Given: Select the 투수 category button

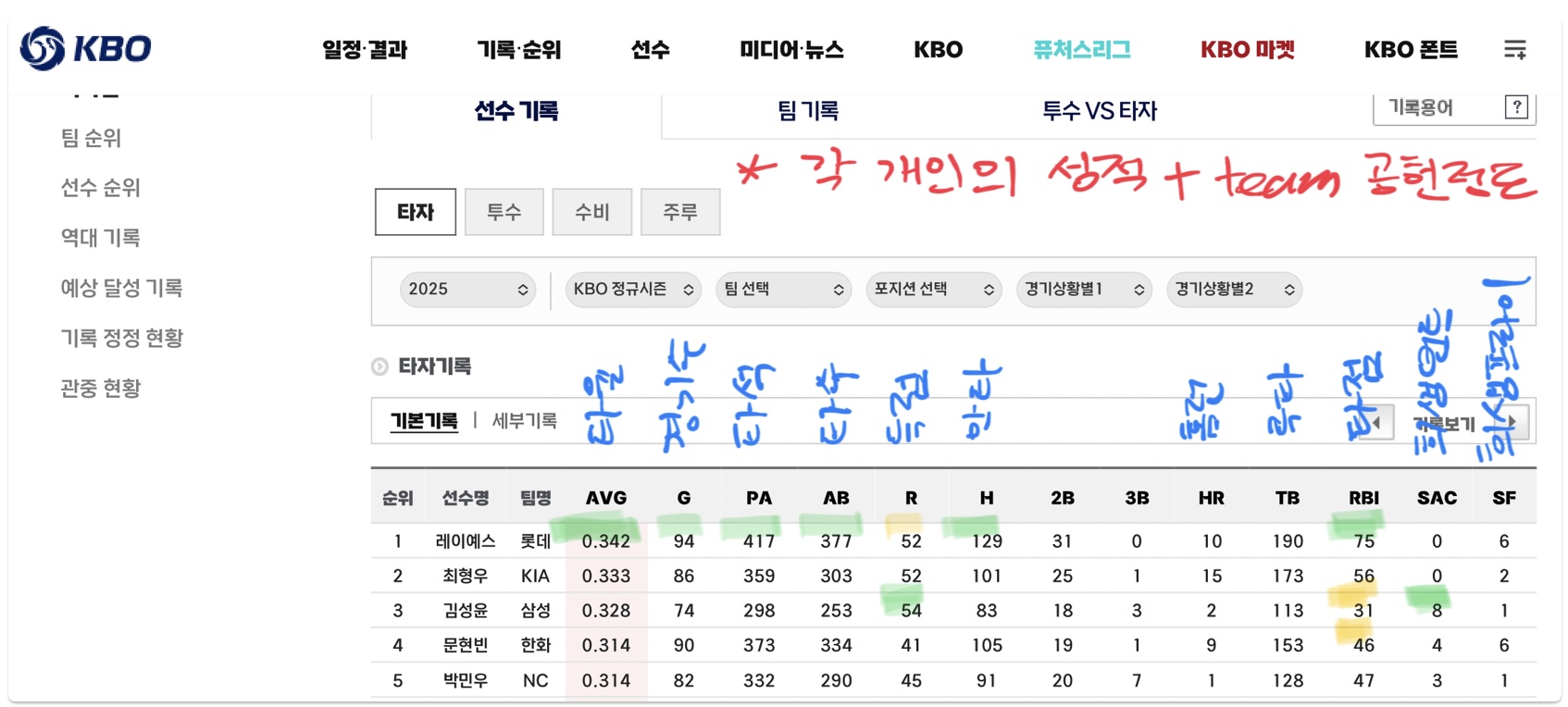Looking at the screenshot, I should click(x=504, y=212).
